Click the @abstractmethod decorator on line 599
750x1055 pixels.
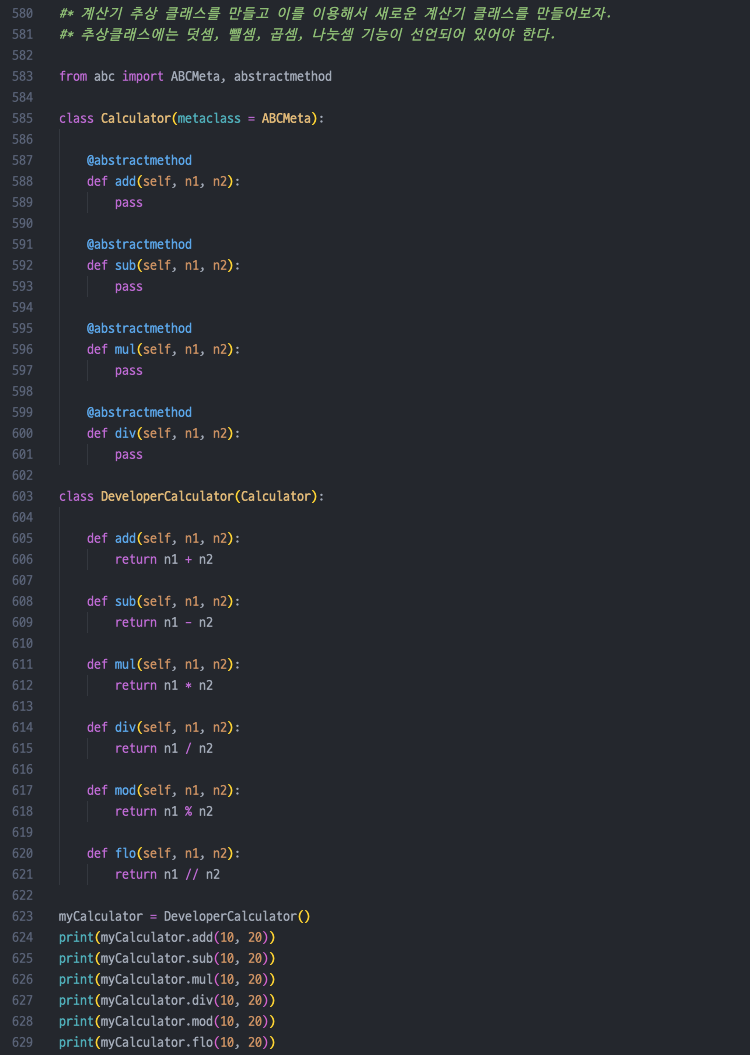(139, 412)
